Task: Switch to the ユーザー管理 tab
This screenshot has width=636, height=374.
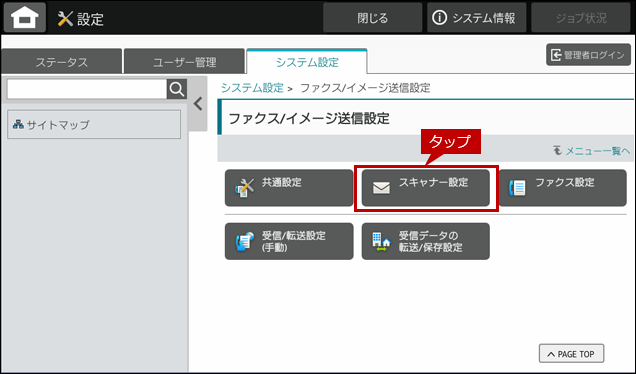Action: (184, 62)
